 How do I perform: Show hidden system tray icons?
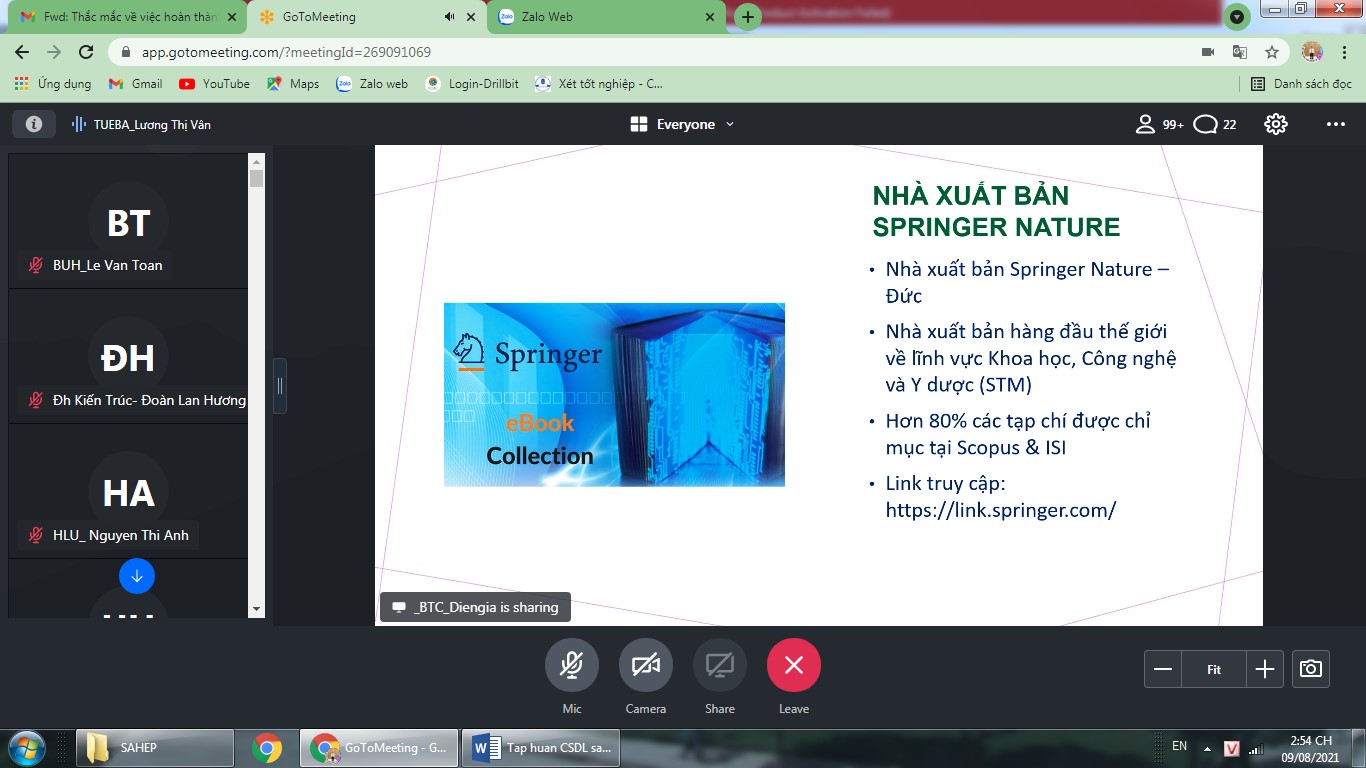(1207, 748)
